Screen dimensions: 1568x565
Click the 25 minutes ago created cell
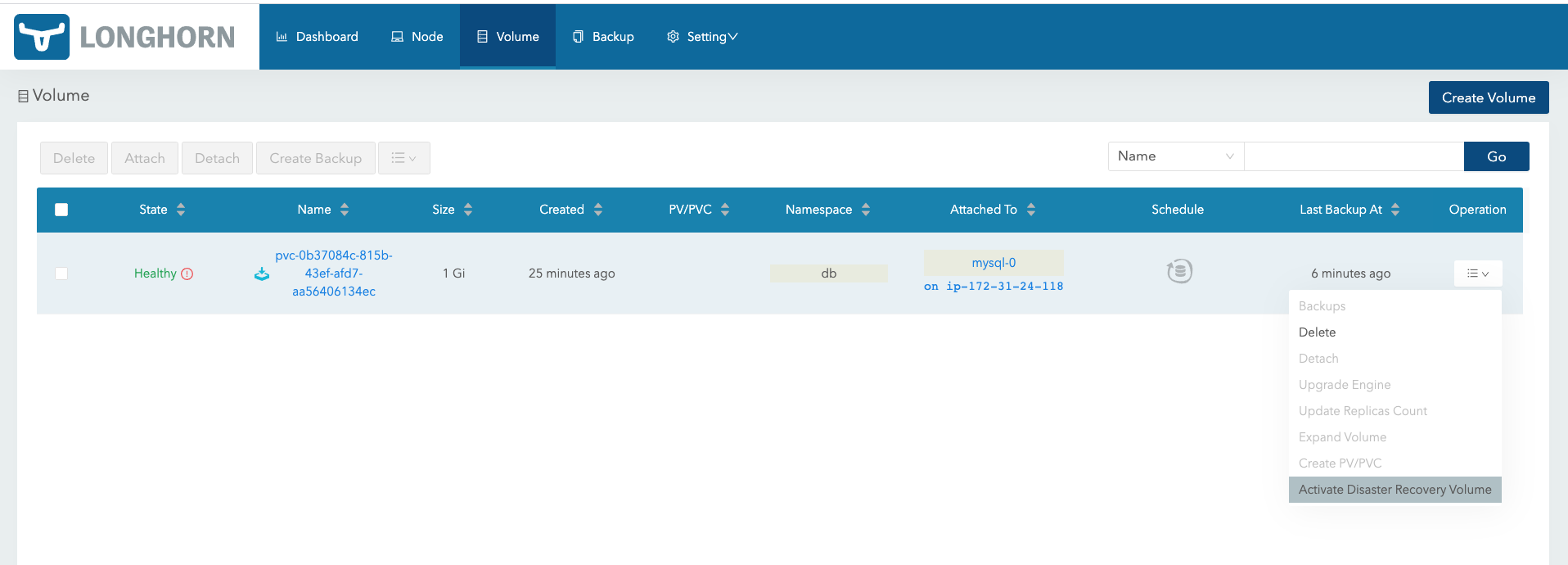pyautogui.click(x=571, y=273)
